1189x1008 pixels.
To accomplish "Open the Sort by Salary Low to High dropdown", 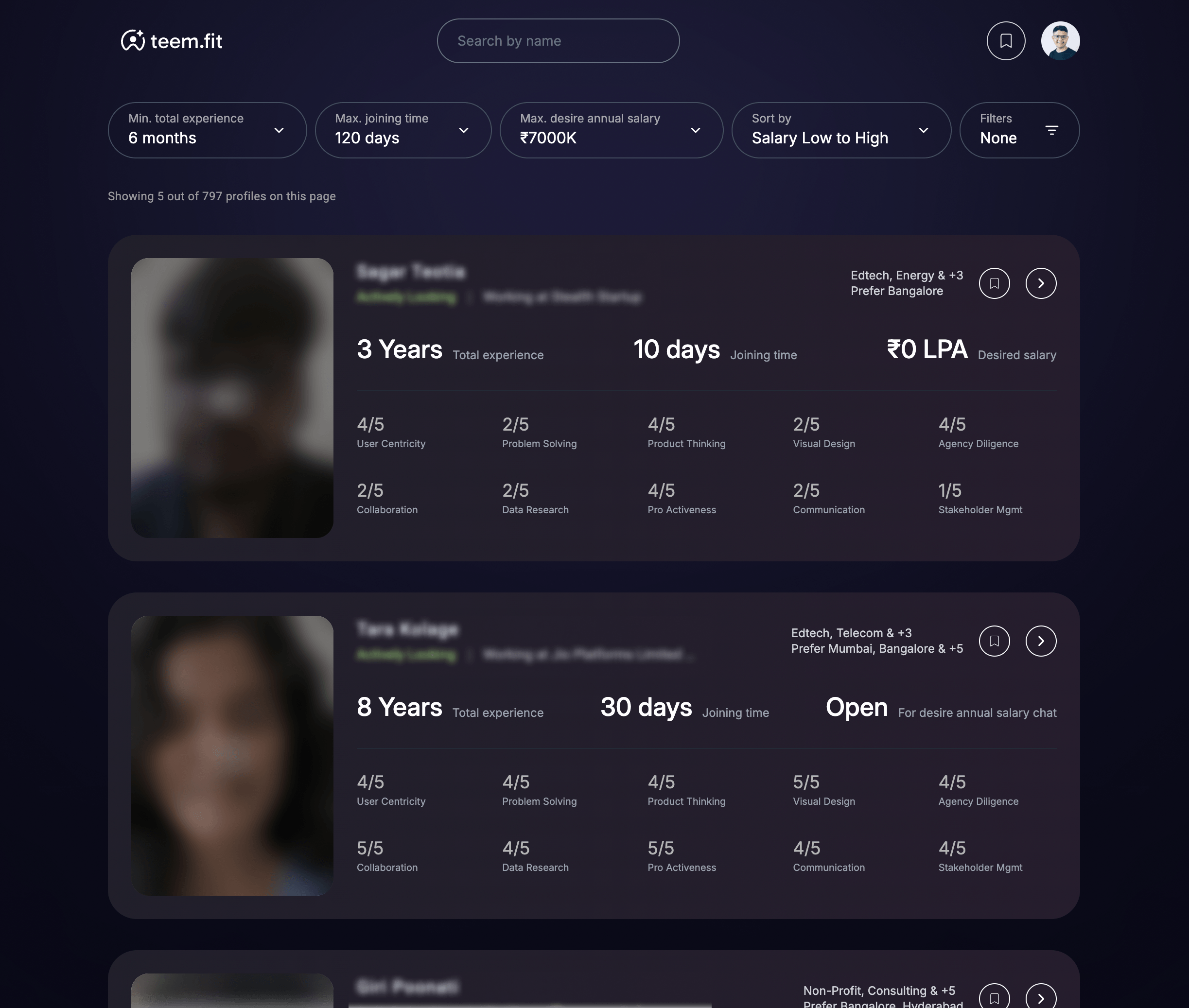I will tap(841, 130).
